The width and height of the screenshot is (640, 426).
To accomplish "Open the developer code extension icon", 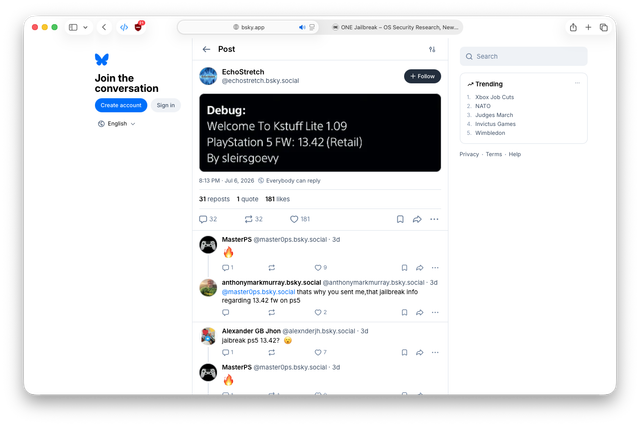I will (x=124, y=27).
